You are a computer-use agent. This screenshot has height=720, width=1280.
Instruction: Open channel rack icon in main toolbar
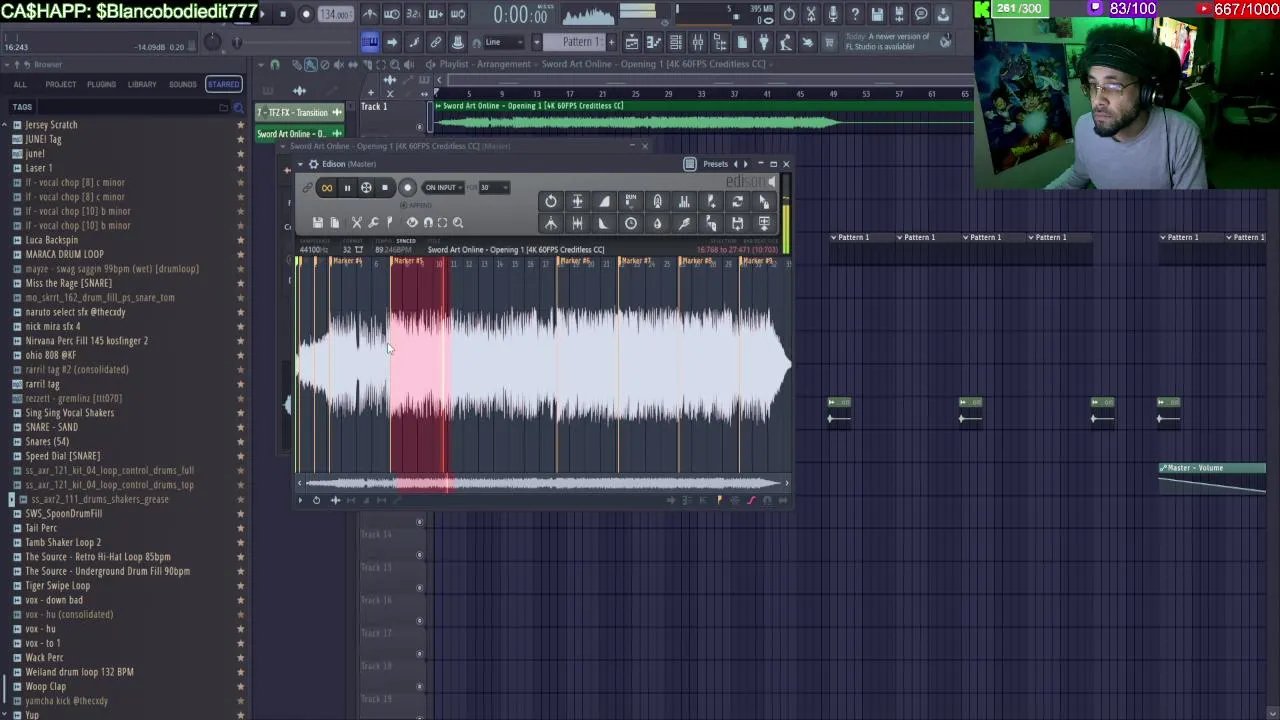click(676, 42)
